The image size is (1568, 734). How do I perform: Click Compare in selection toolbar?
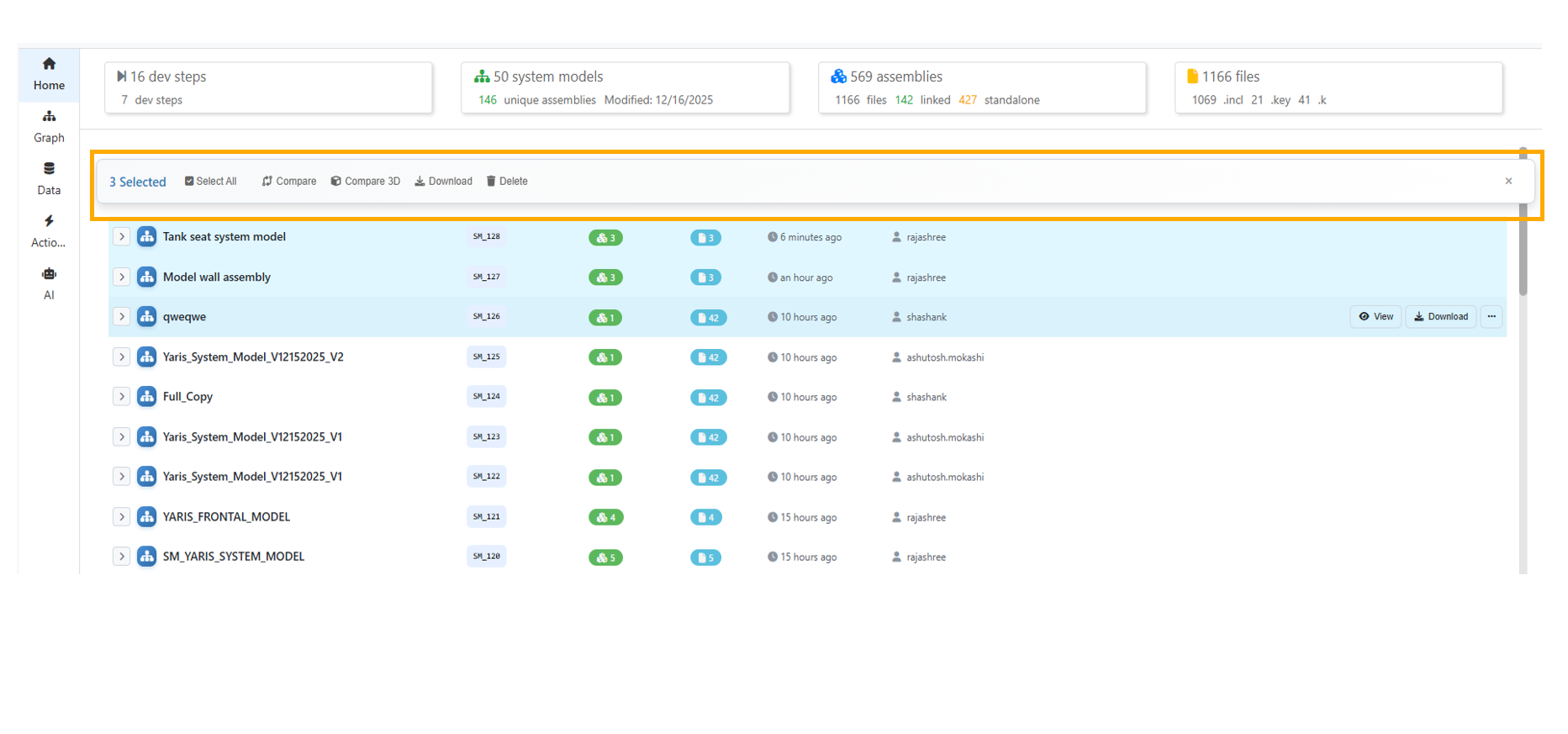coord(289,182)
